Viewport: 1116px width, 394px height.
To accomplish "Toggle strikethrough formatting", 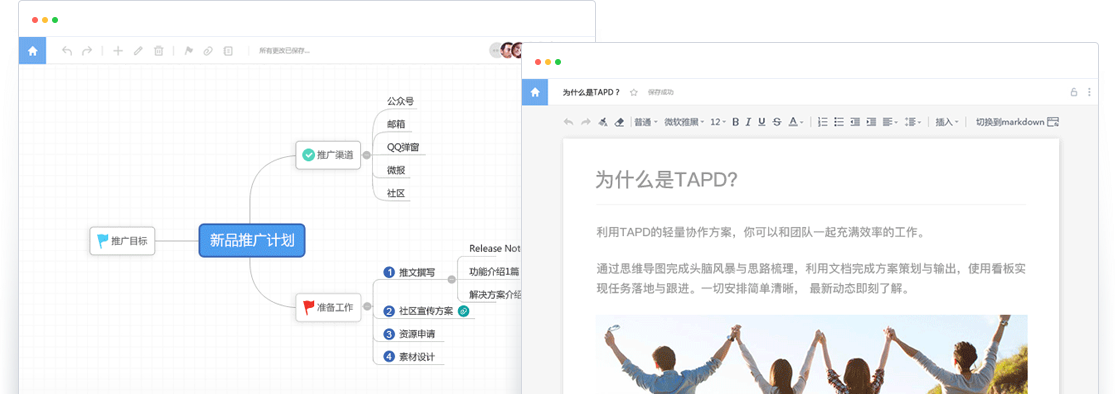I will click(777, 122).
